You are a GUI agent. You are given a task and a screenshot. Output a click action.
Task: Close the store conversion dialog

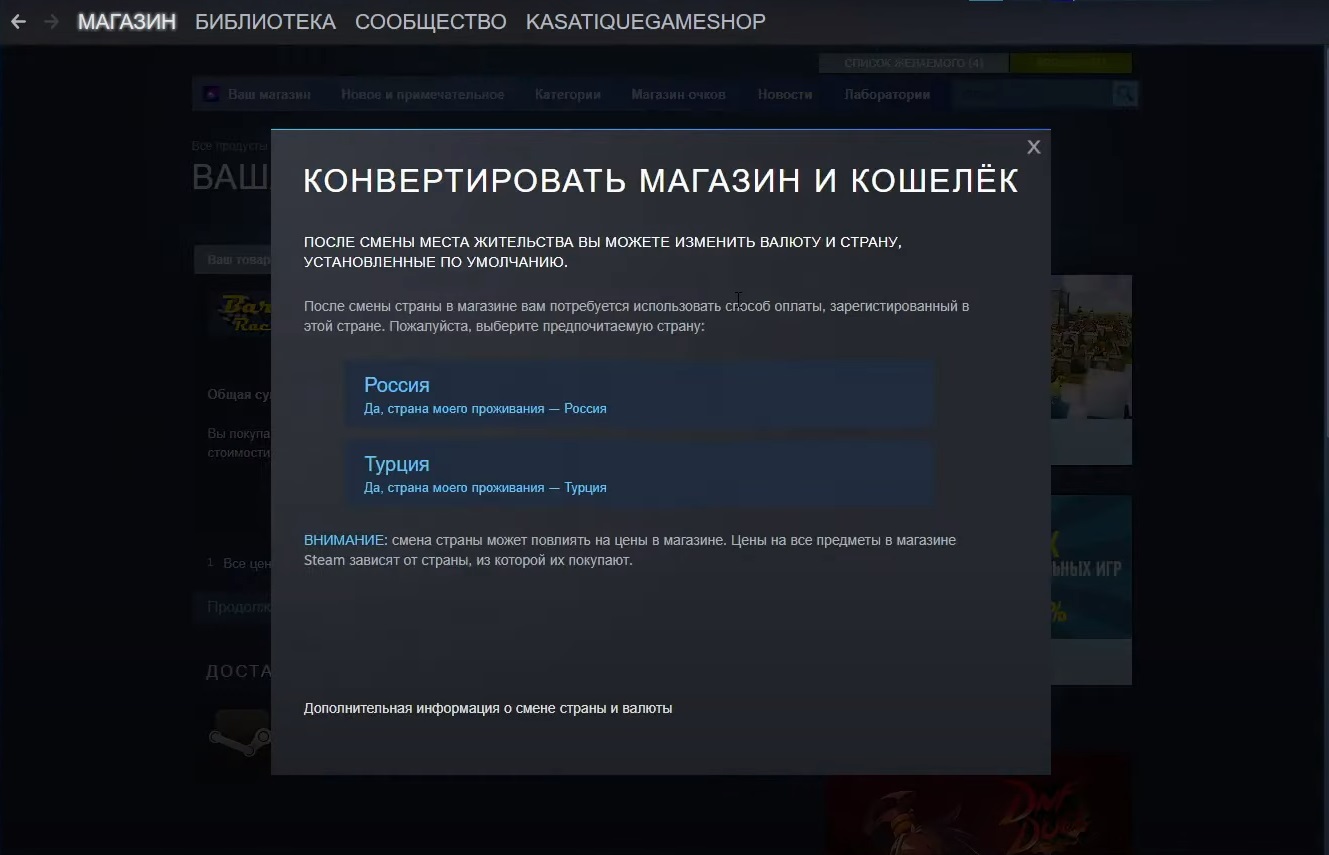[x=1033, y=147]
